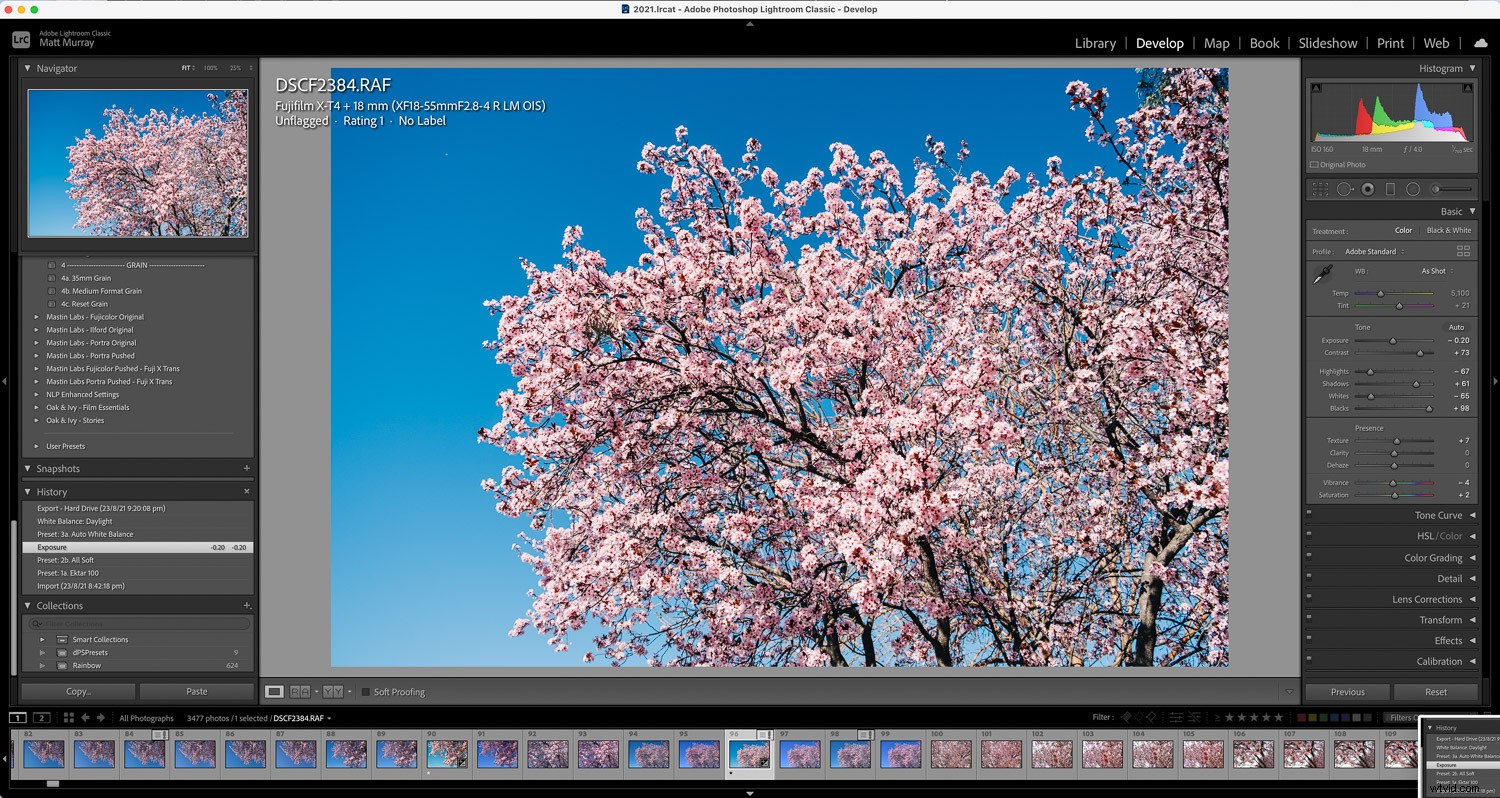Click the green color label swatch in the filter bar
Image resolution: width=1500 pixels, height=798 pixels.
coord(1323,717)
